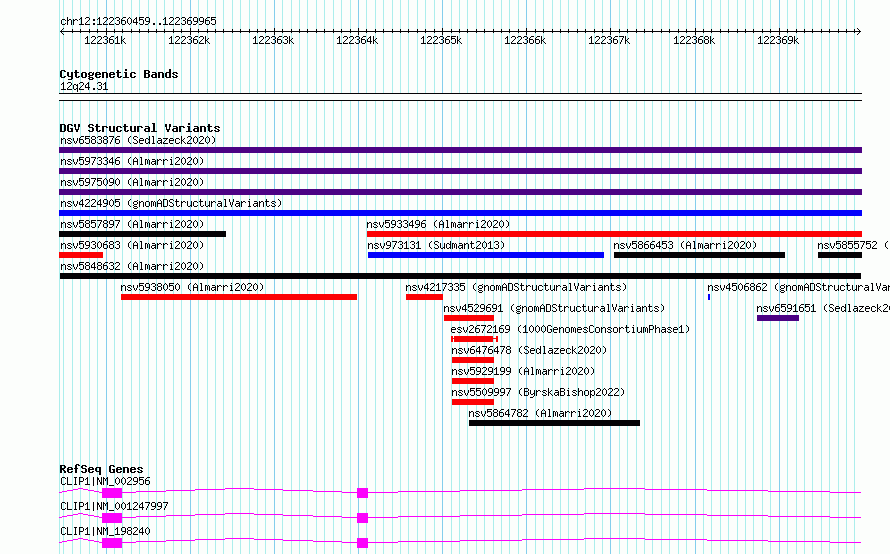The image size is (890, 554).
Task: Select the small magenta exon of CLIP1|NM_001247997
Action: 362,518
